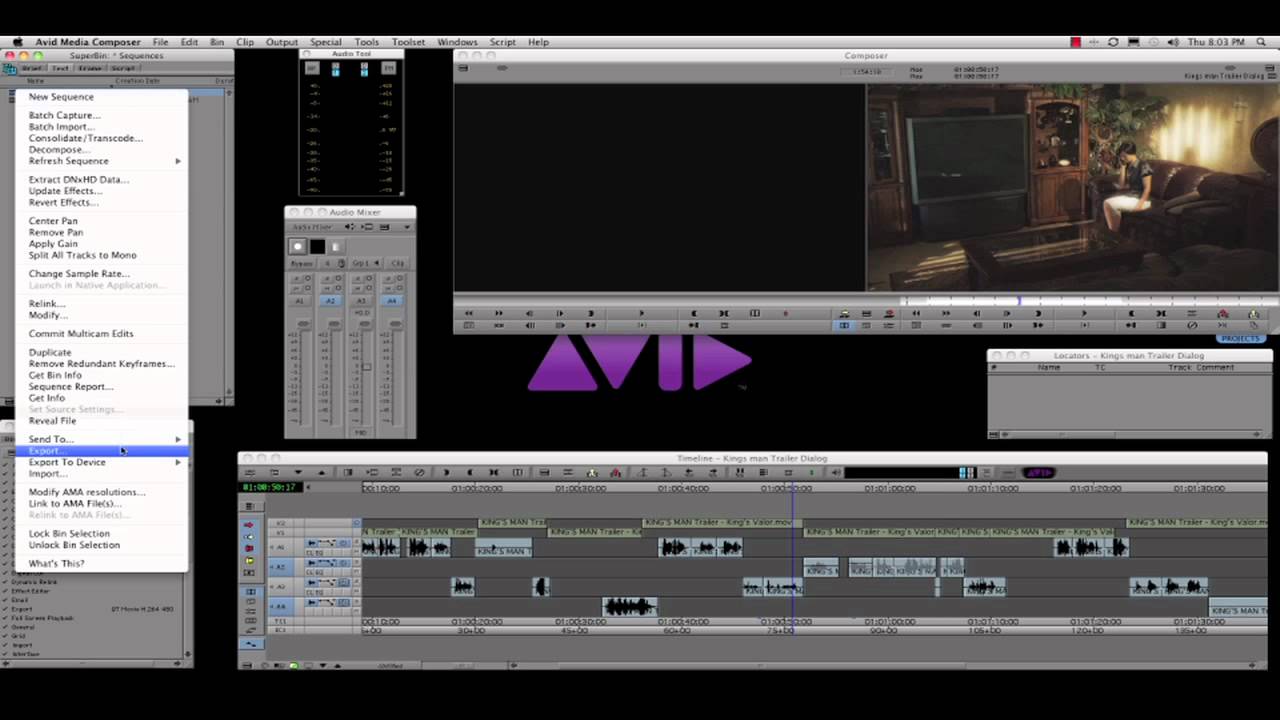The width and height of the screenshot is (1280, 720).
Task: Open the Tools menu in menu bar
Action: tap(367, 42)
